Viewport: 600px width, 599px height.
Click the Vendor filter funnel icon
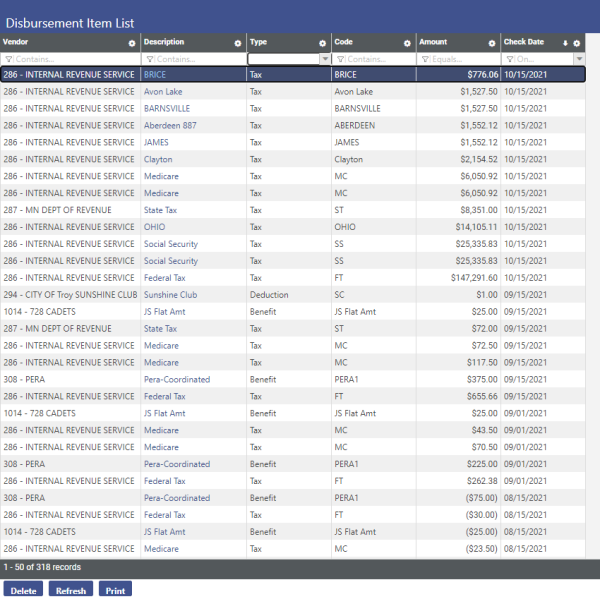point(8,59)
